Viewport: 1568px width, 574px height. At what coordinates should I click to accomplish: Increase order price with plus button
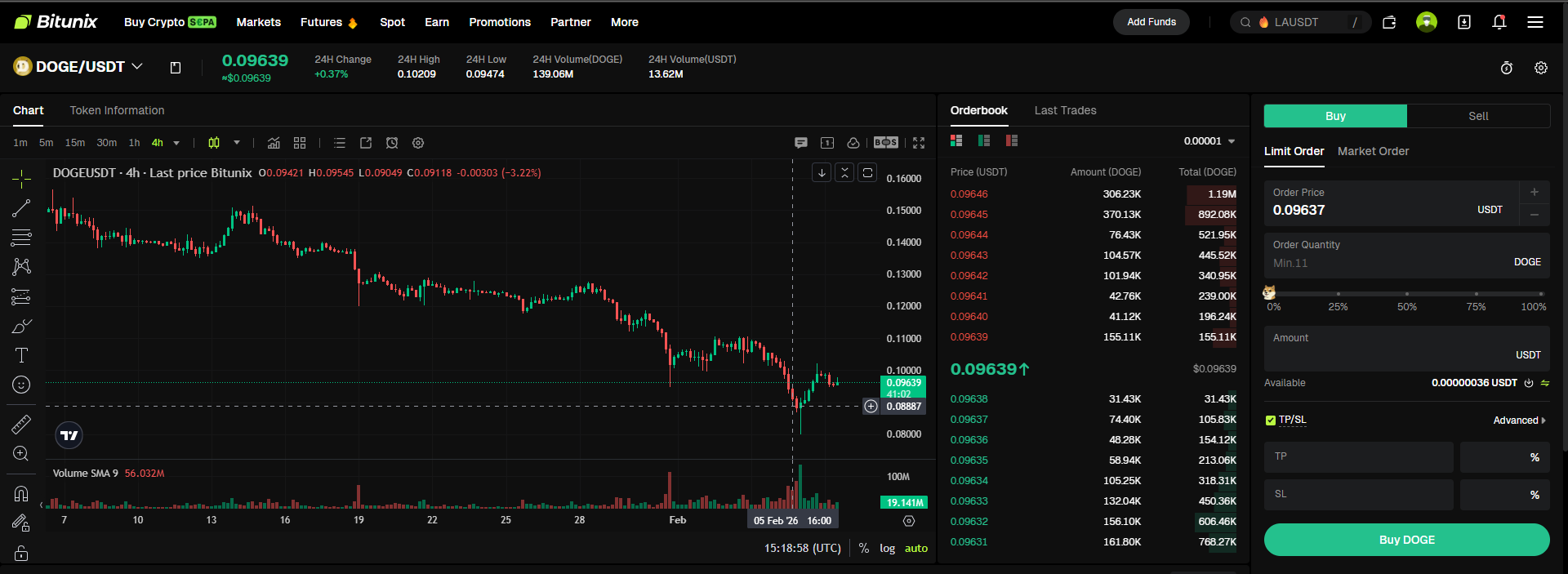pyautogui.click(x=1535, y=192)
